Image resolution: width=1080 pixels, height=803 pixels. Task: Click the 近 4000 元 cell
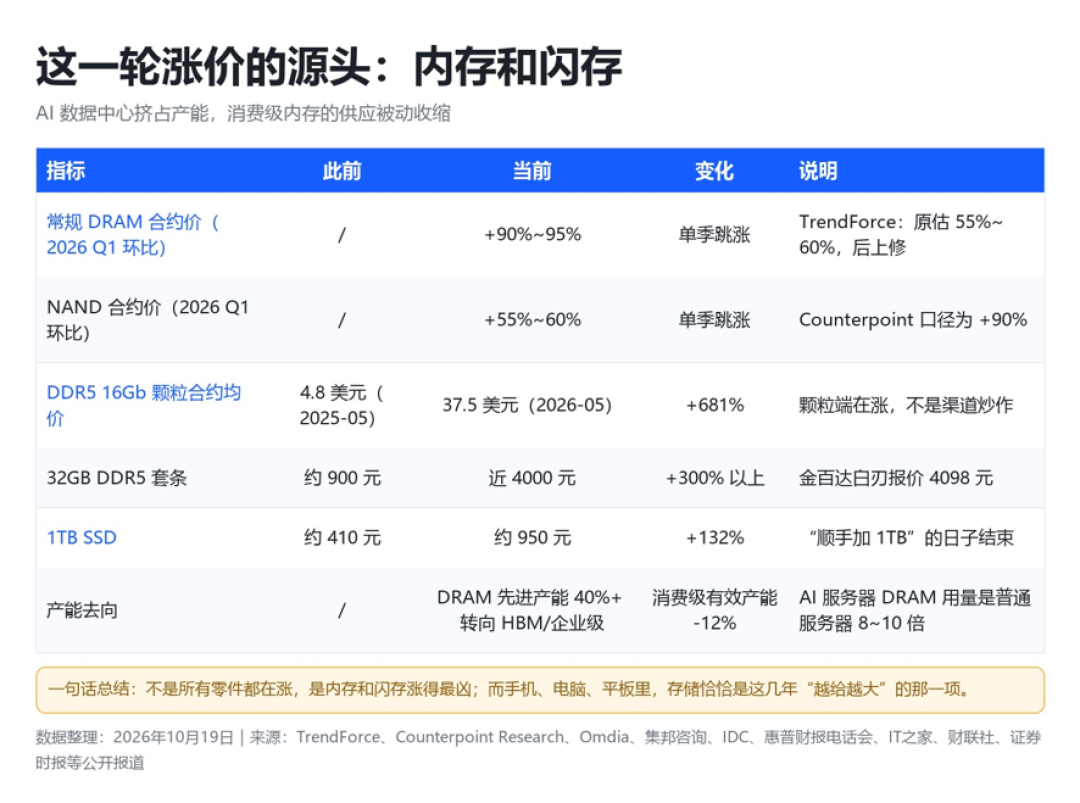coord(532,478)
